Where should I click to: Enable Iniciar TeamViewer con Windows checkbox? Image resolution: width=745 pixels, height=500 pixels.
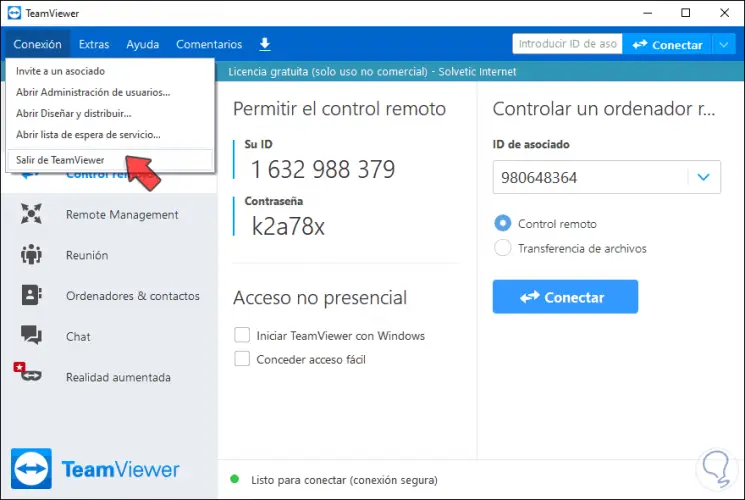click(241, 335)
